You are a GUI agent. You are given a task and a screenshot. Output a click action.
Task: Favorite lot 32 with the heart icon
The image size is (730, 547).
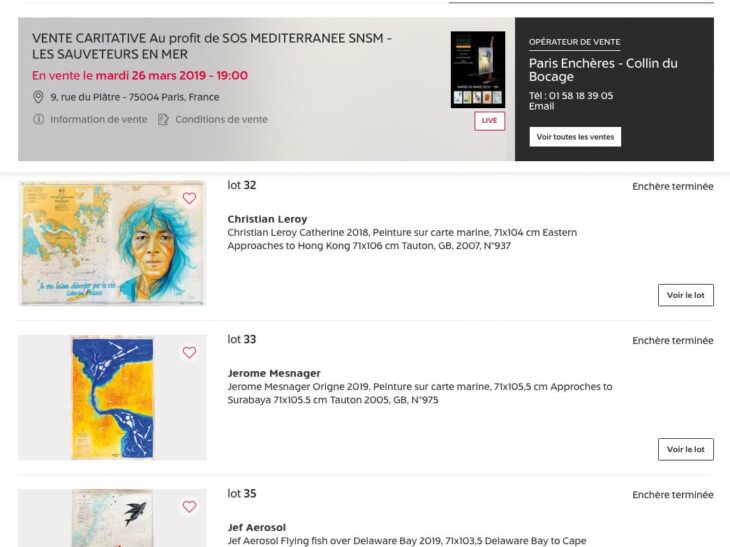[x=189, y=198]
